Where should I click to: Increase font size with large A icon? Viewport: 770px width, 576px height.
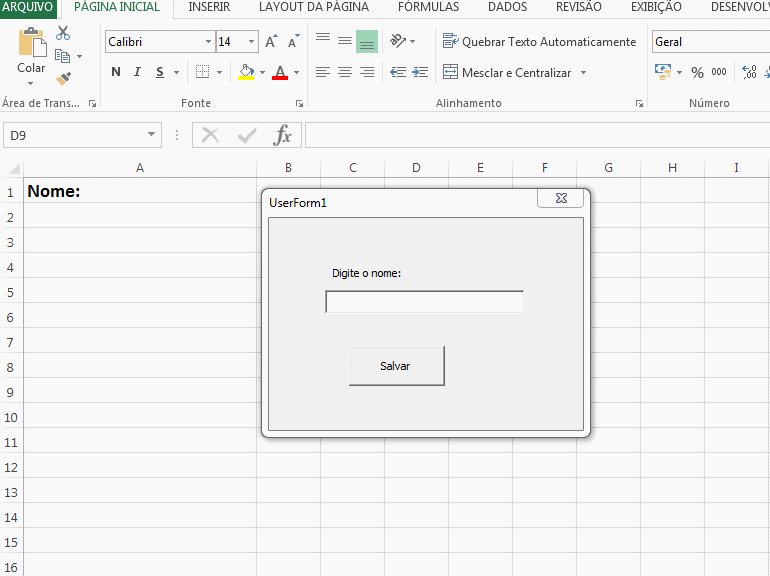(271, 42)
